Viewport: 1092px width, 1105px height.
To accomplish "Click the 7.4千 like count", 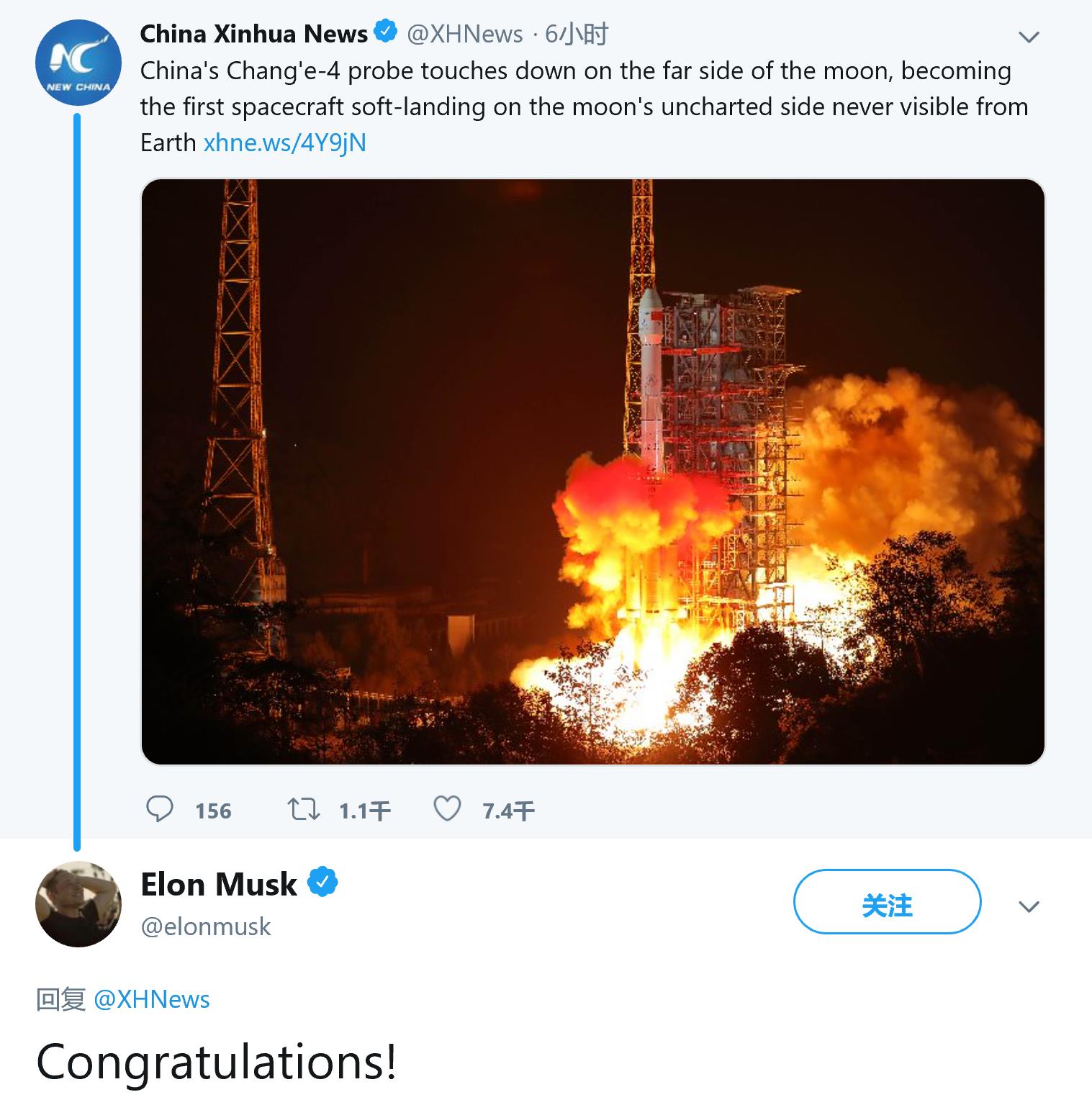I will (508, 811).
